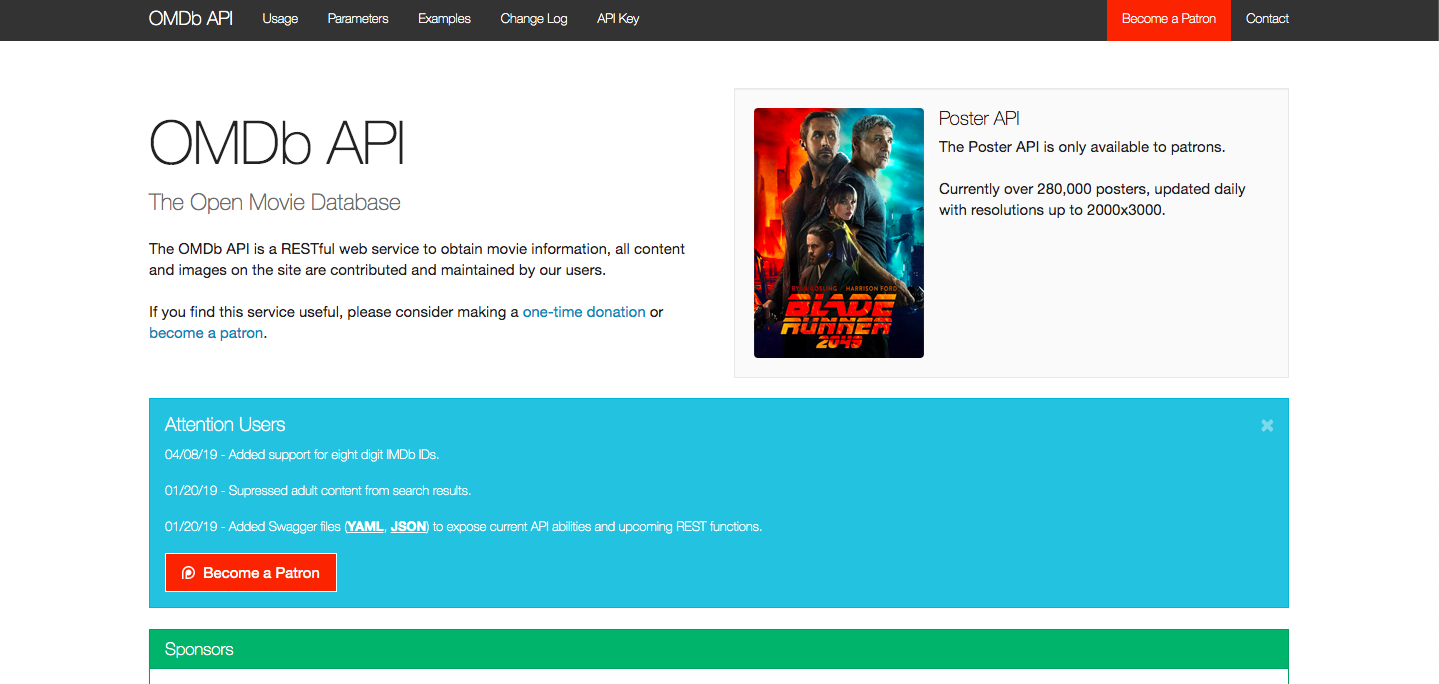
Task: Click the Poster API heading
Action: (979, 118)
